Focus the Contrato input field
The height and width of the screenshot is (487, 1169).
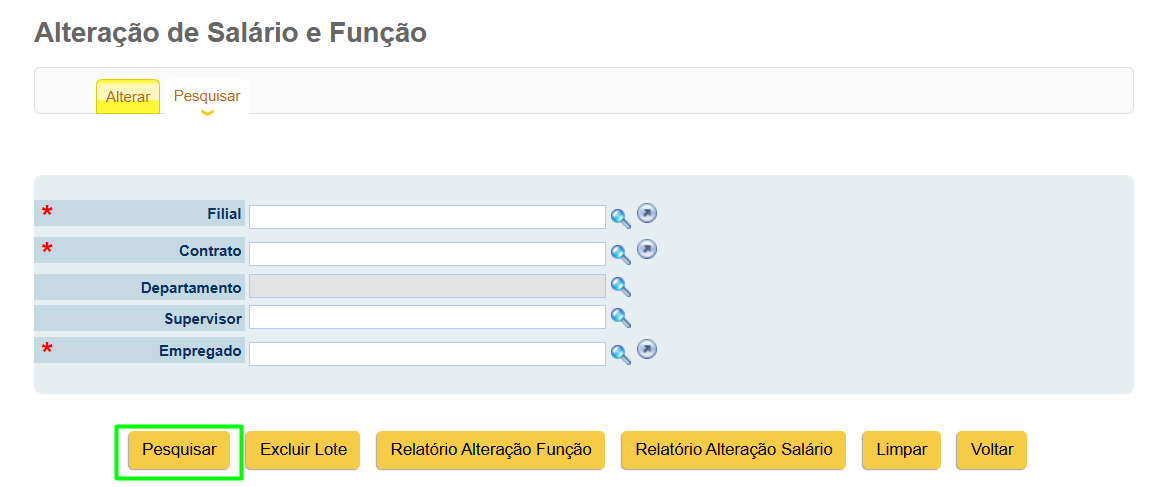tap(427, 254)
